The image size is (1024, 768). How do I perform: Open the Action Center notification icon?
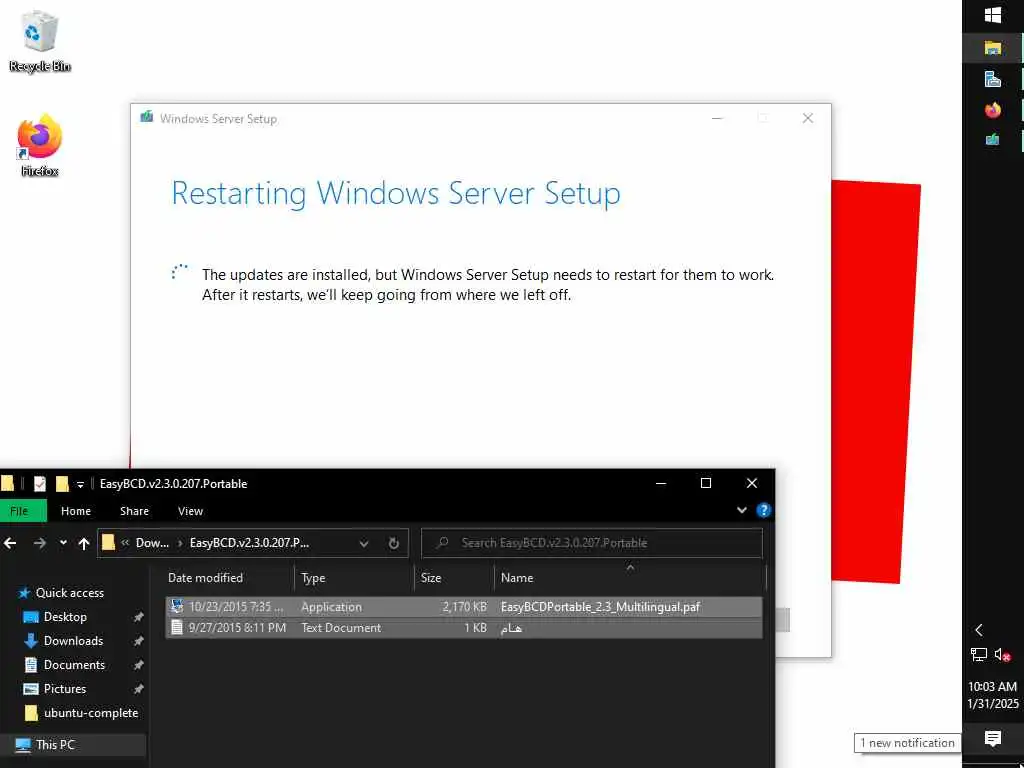click(x=993, y=739)
